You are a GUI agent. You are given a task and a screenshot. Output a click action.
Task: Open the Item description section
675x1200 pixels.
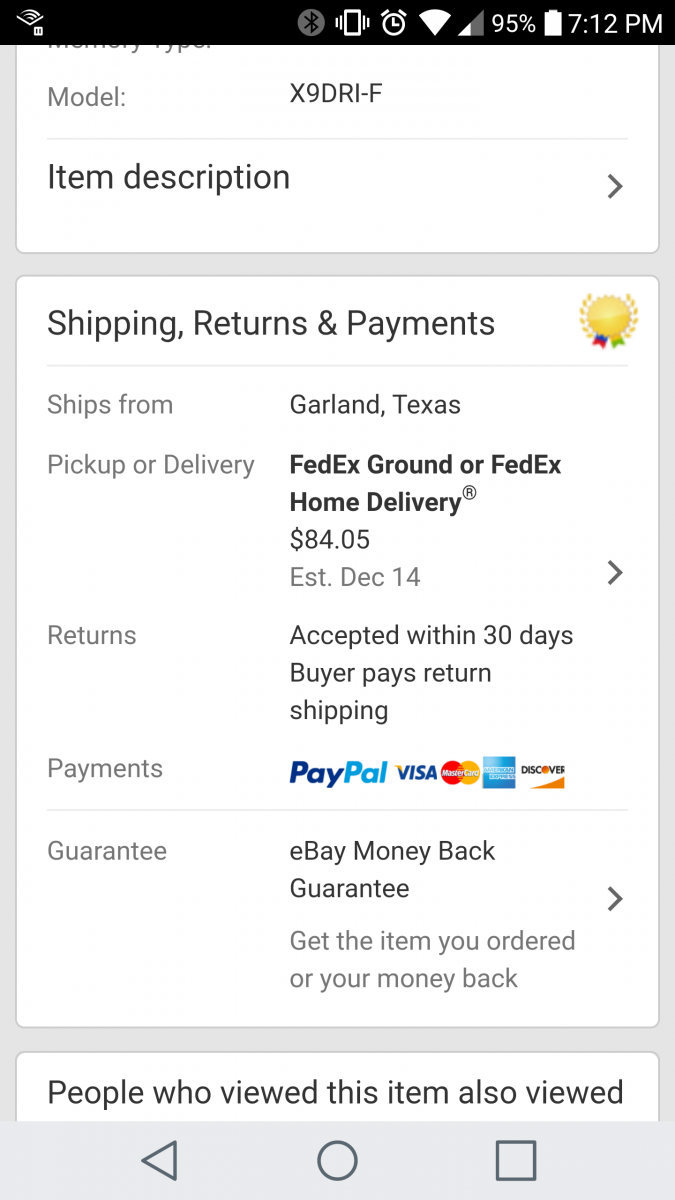pos(168,178)
